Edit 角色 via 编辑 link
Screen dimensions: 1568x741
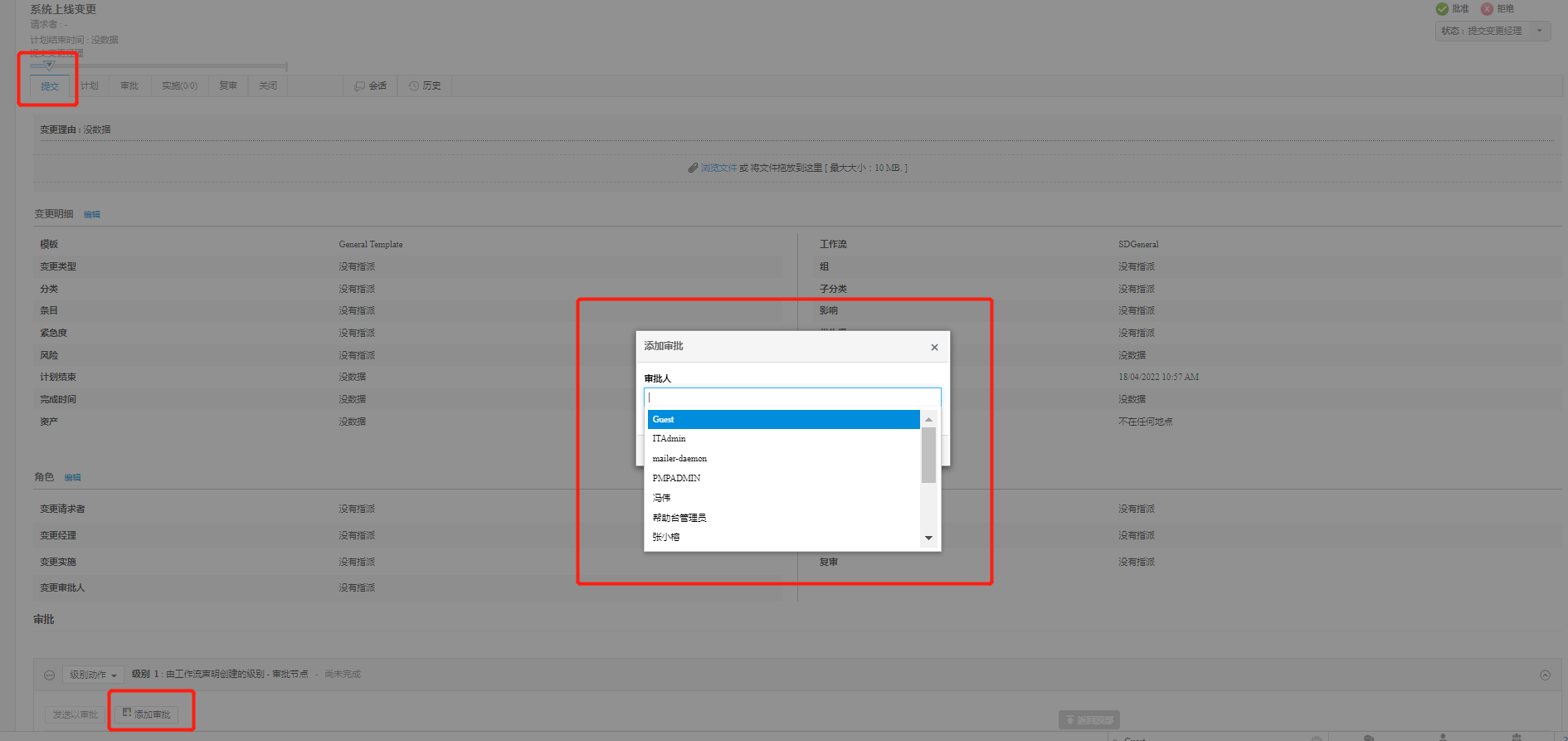73,478
